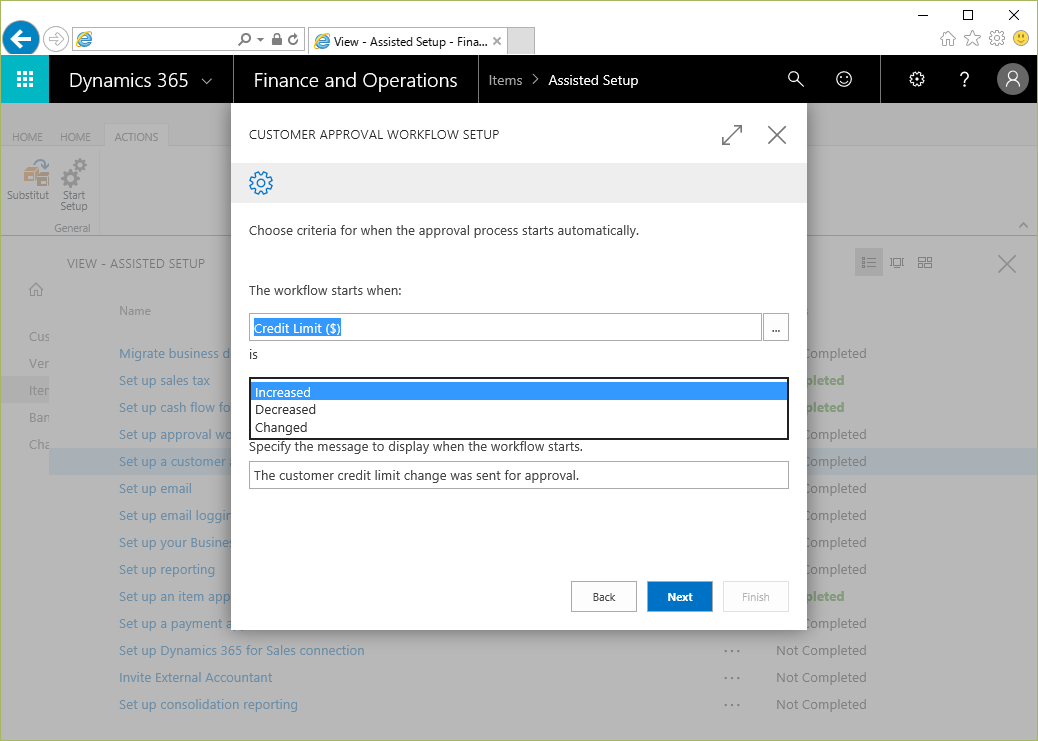The width and height of the screenshot is (1038, 741).
Task: Click the header smiley feedback icon
Action: click(x=843, y=79)
